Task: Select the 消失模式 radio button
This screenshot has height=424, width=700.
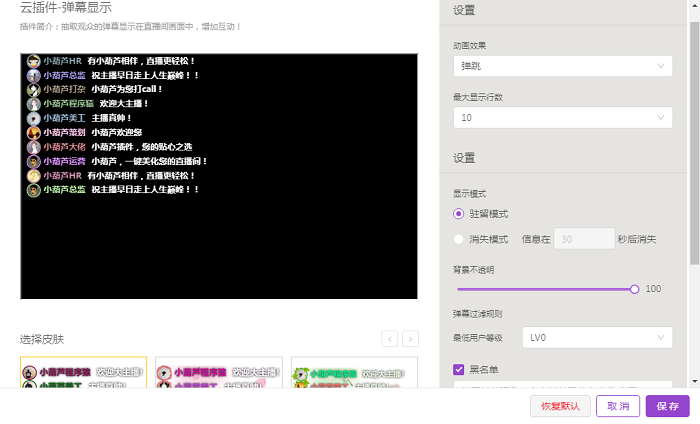Action: pyautogui.click(x=458, y=239)
